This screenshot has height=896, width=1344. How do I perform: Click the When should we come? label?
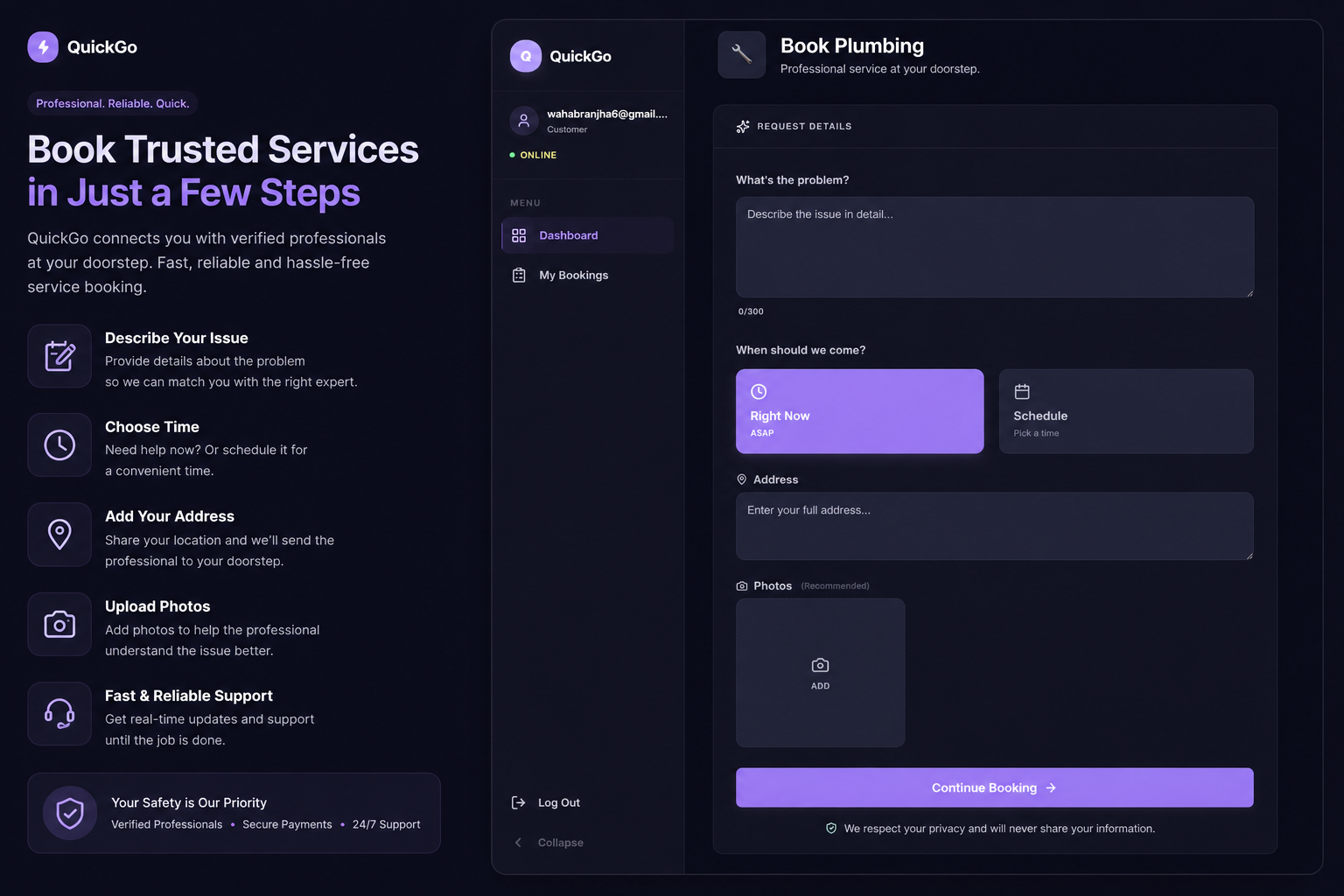point(801,350)
